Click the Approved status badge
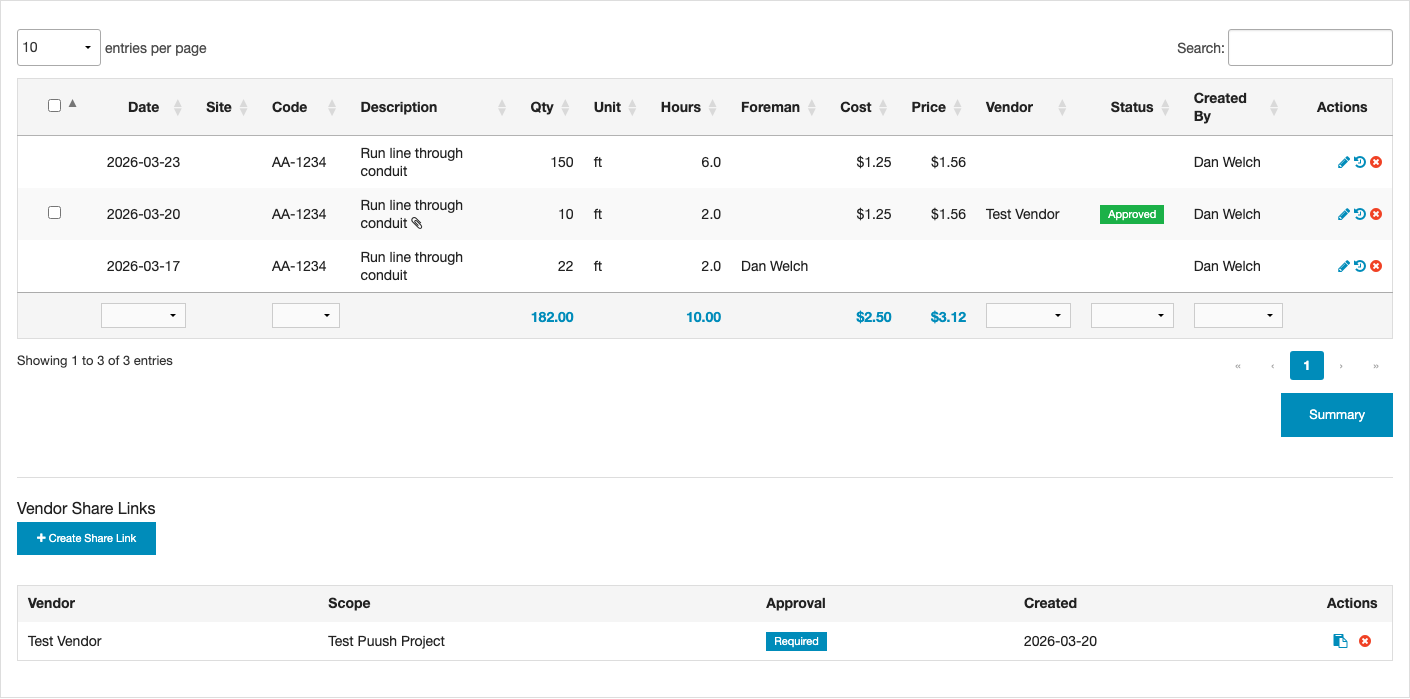This screenshot has height=699, width=1410. tap(1131, 214)
